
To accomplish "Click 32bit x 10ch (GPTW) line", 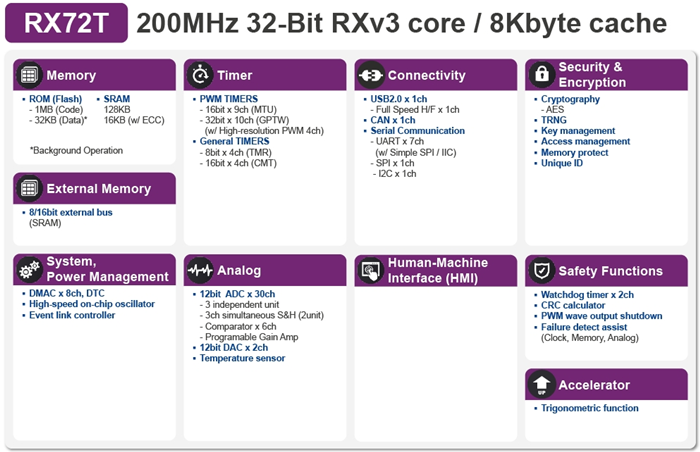I will [x=247, y=120].
